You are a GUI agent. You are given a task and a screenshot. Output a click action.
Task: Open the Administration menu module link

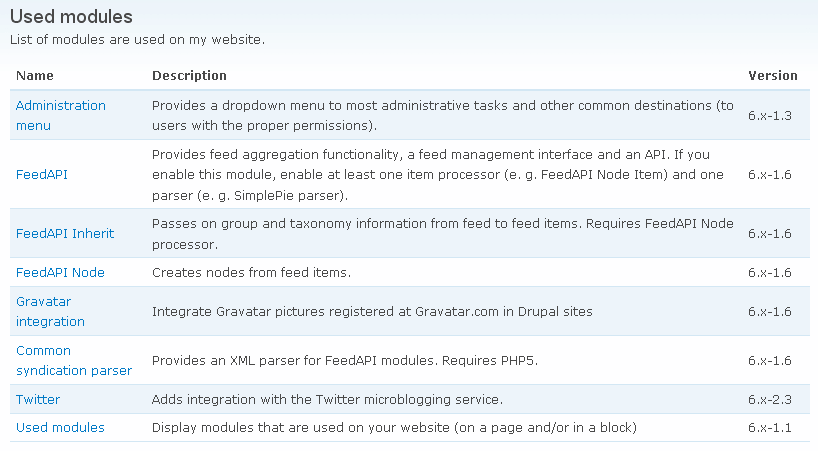coord(61,115)
